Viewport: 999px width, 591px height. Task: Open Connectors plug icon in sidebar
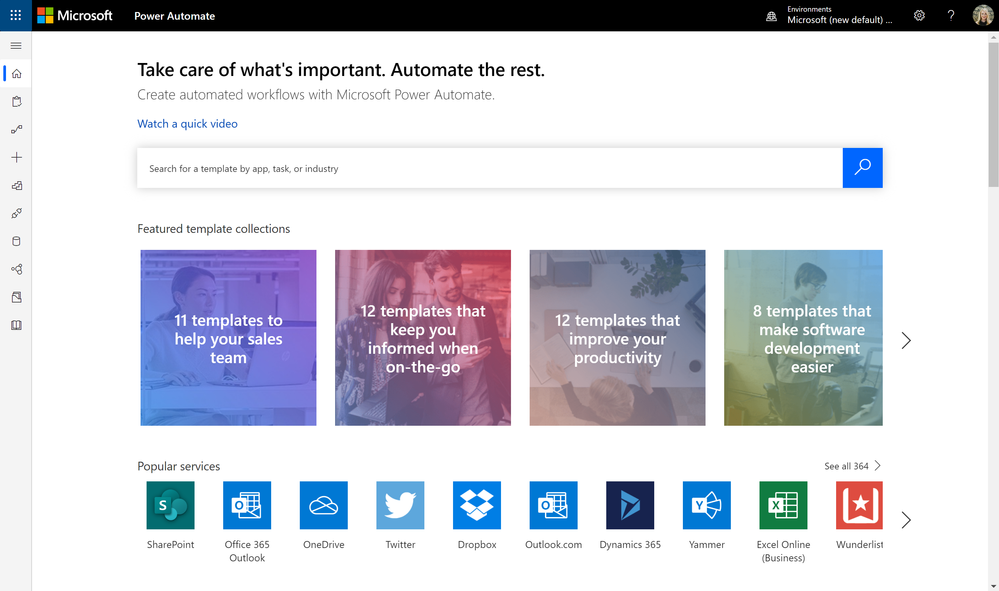(x=17, y=213)
